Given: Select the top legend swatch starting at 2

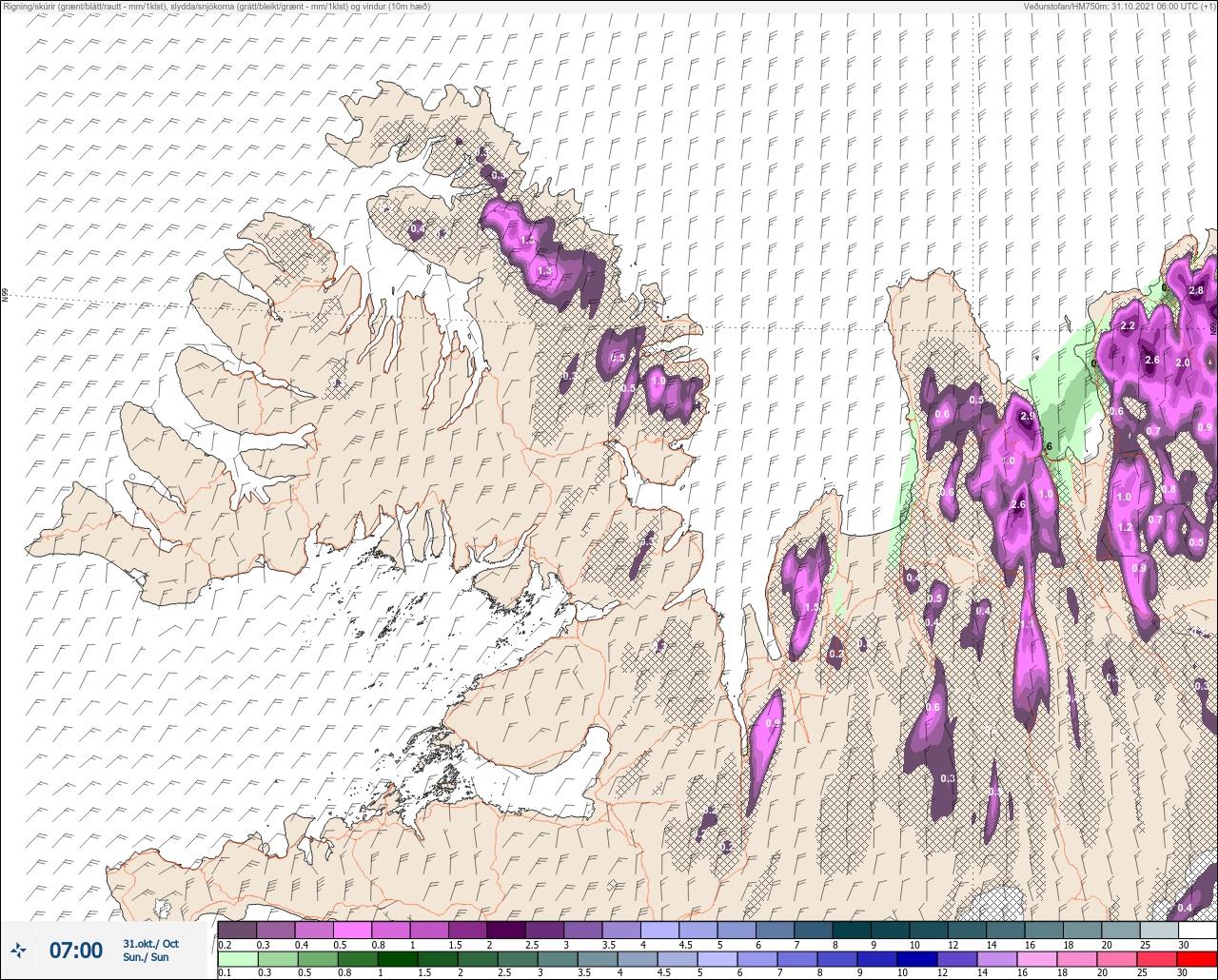Looking at the screenshot, I should (505, 930).
